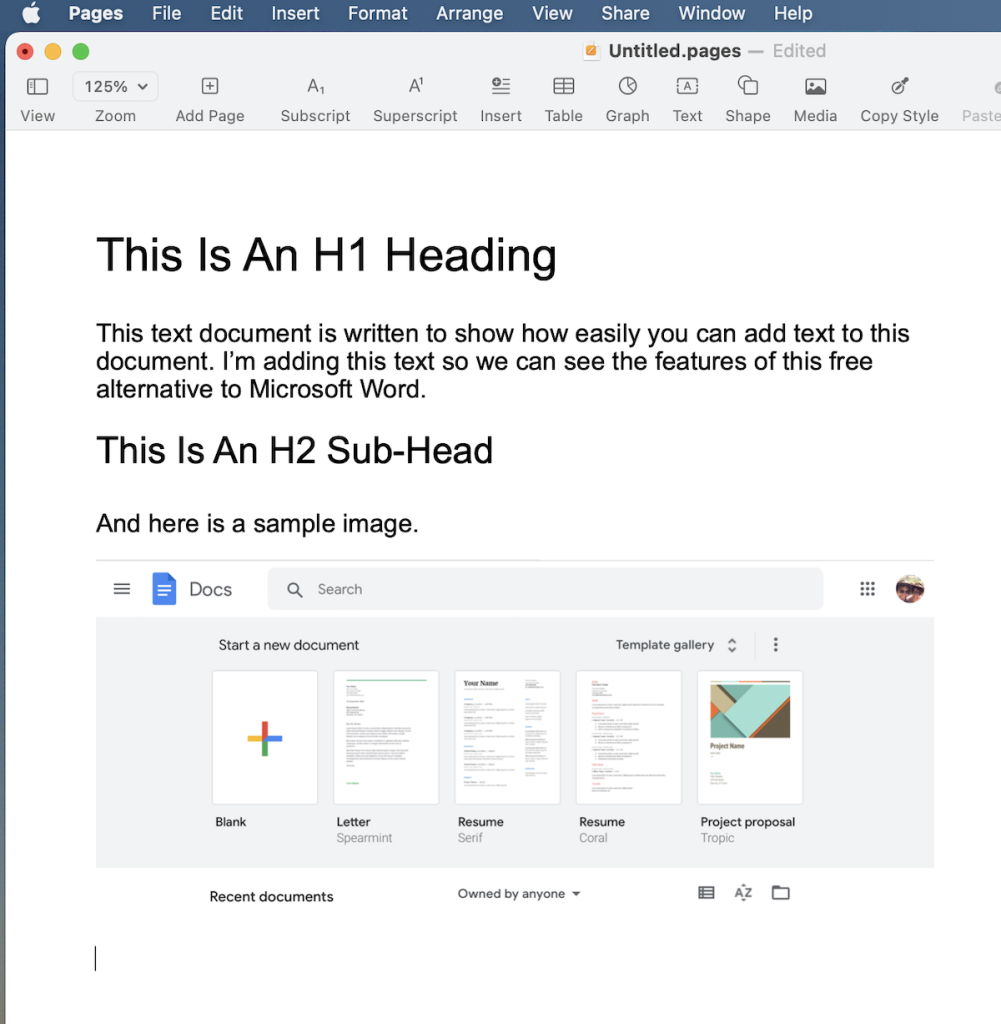
Task: Click the first body paragraph text
Action: point(503,361)
